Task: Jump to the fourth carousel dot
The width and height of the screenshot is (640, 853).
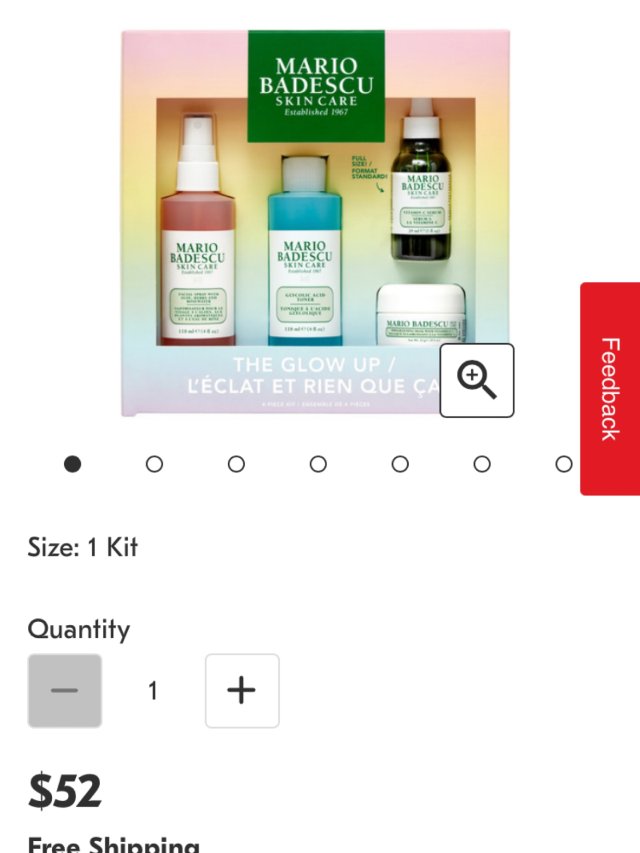Action: coord(318,464)
